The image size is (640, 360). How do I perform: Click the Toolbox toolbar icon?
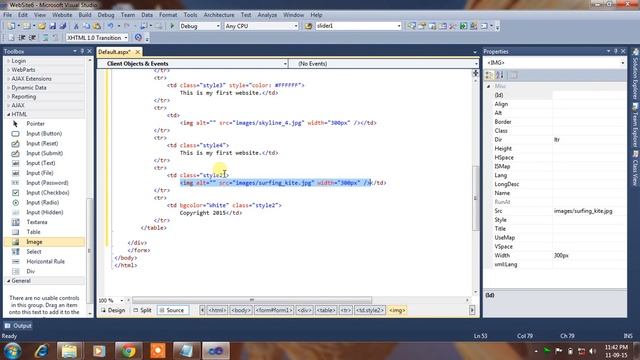coord(453,26)
